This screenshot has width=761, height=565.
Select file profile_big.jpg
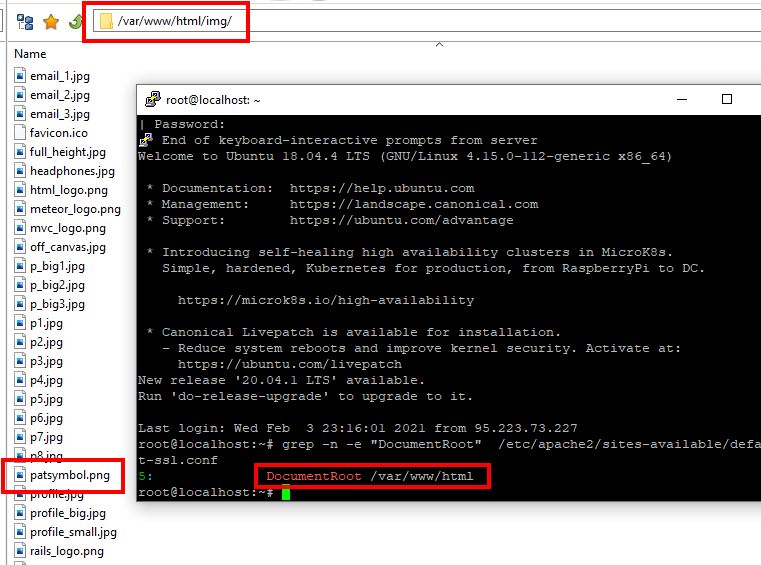pos(67,513)
